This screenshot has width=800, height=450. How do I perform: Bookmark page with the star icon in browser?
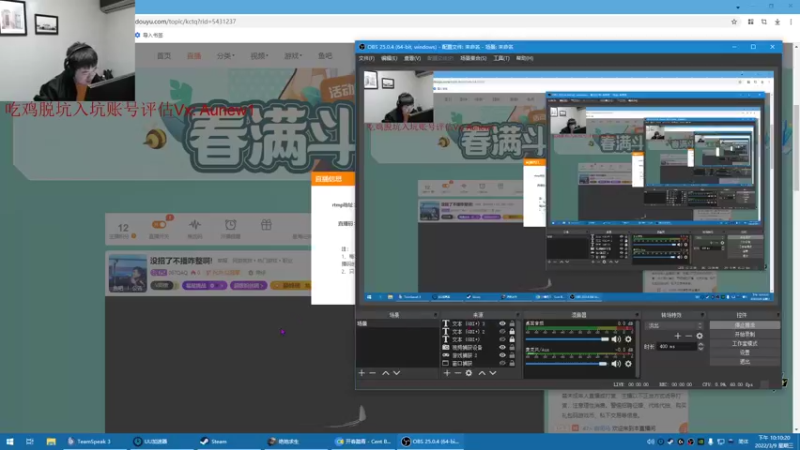pos(734,22)
